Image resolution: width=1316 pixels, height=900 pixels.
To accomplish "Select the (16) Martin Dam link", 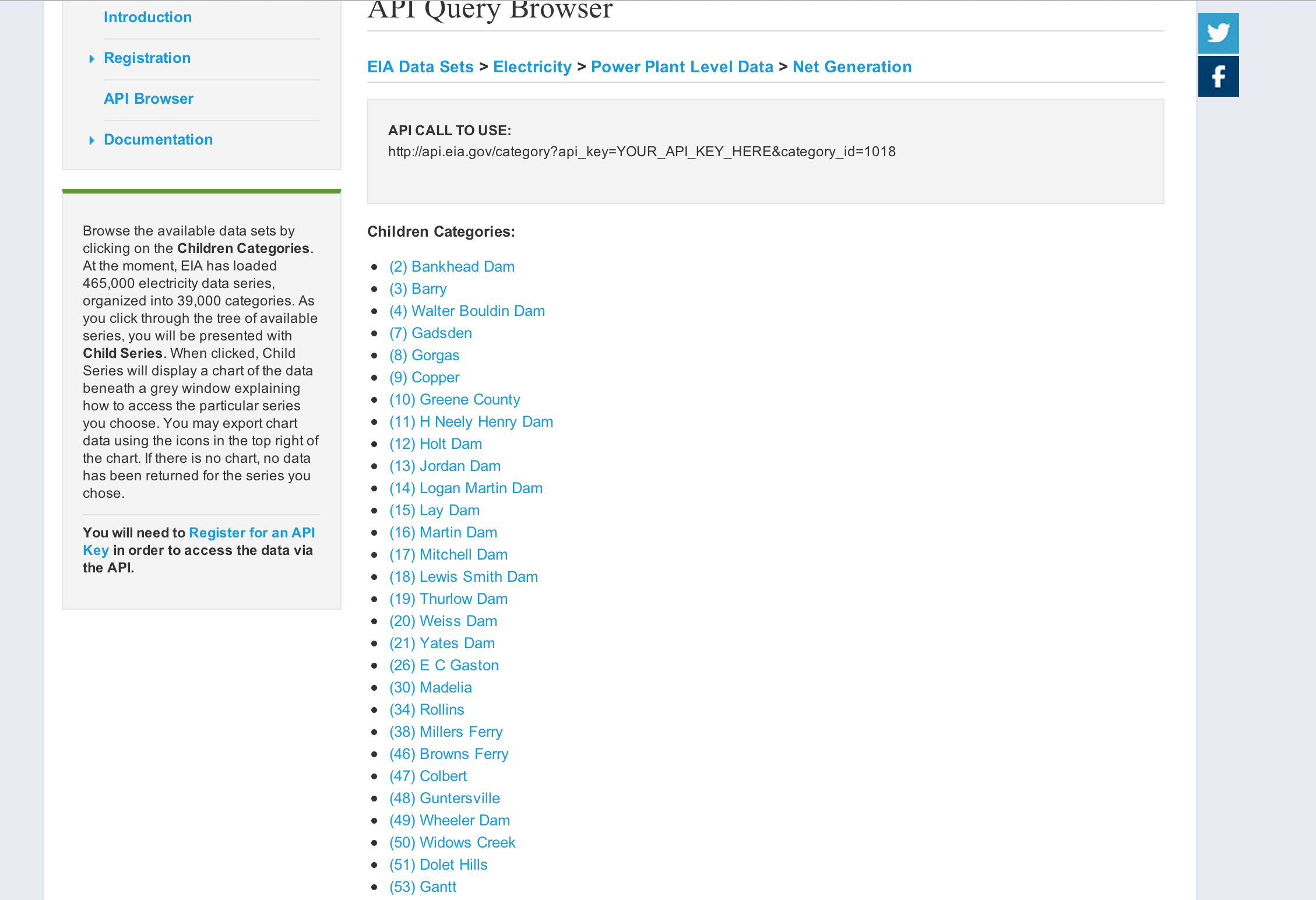I will [x=443, y=532].
